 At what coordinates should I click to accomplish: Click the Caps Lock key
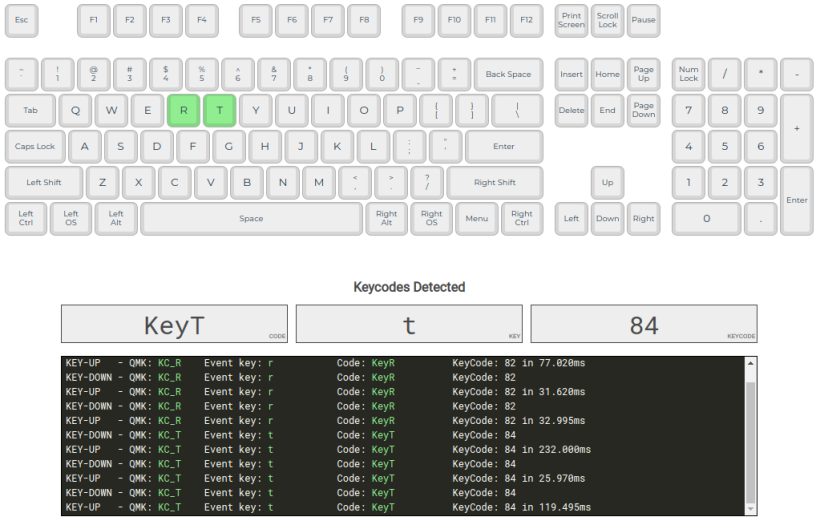click(35, 146)
